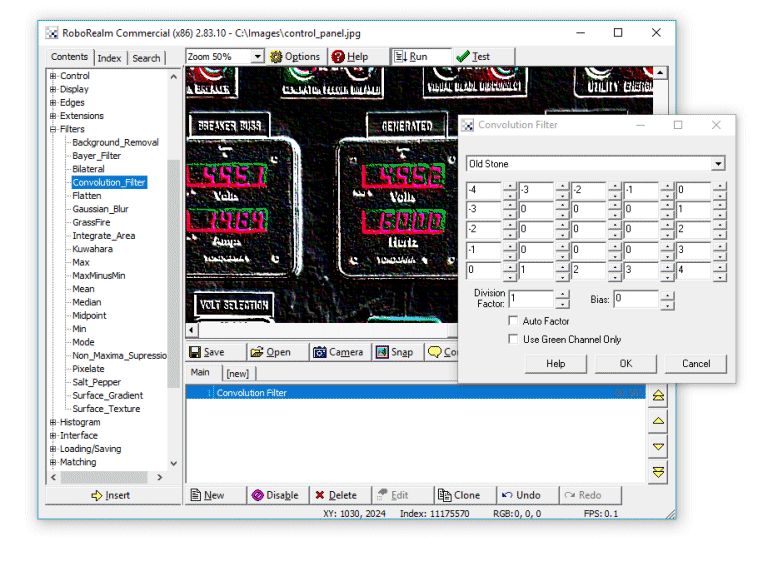Click OK in Convolution Filter dialog
Image resolution: width=768 pixels, height=576 pixels.
(x=625, y=364)
